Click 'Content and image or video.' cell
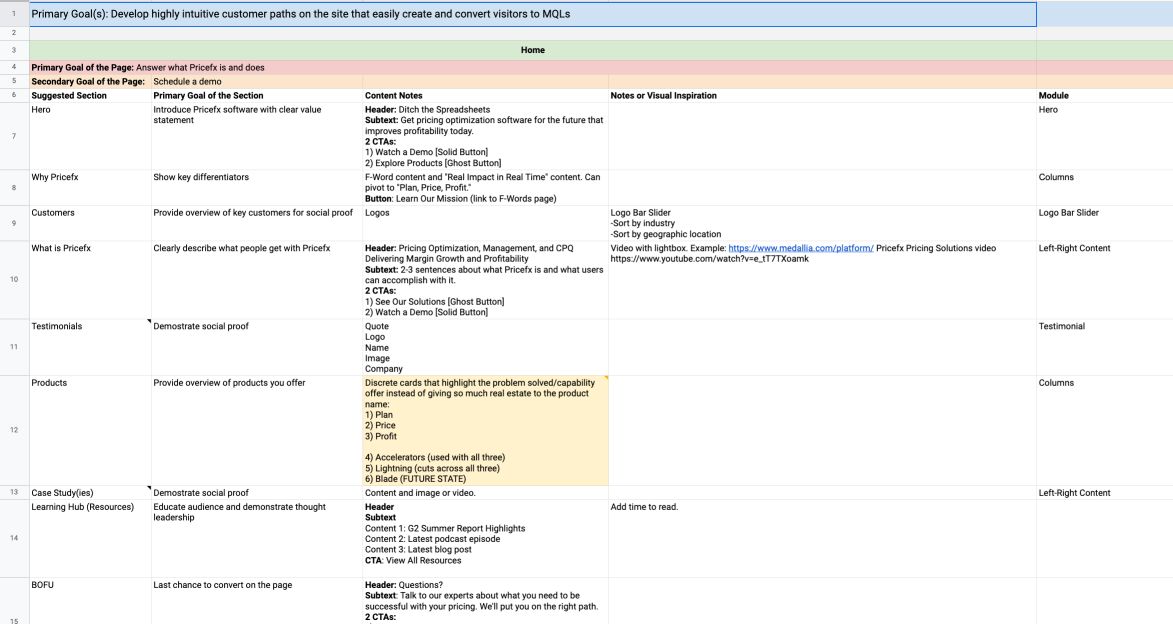The height and width of the screenshot is (624, 1173). (486, 492)
